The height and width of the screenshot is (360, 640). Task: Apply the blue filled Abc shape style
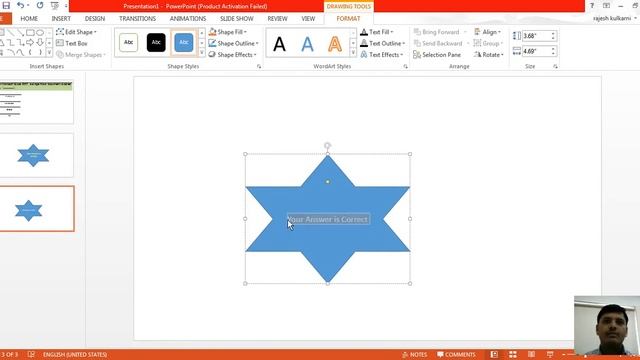[x=184, y=42]
